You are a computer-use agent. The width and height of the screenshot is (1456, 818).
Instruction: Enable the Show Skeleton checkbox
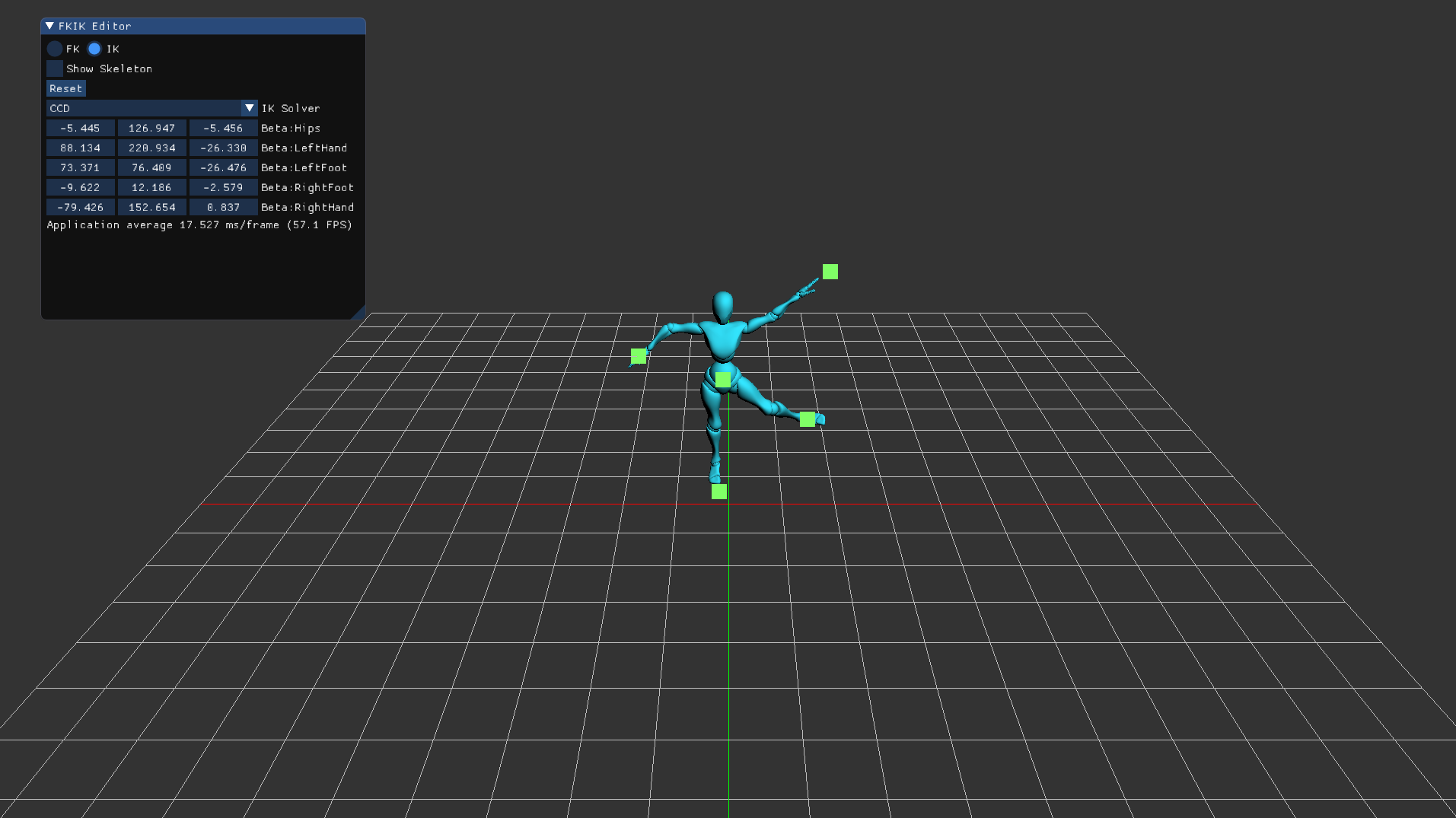(x=55, y=68)
